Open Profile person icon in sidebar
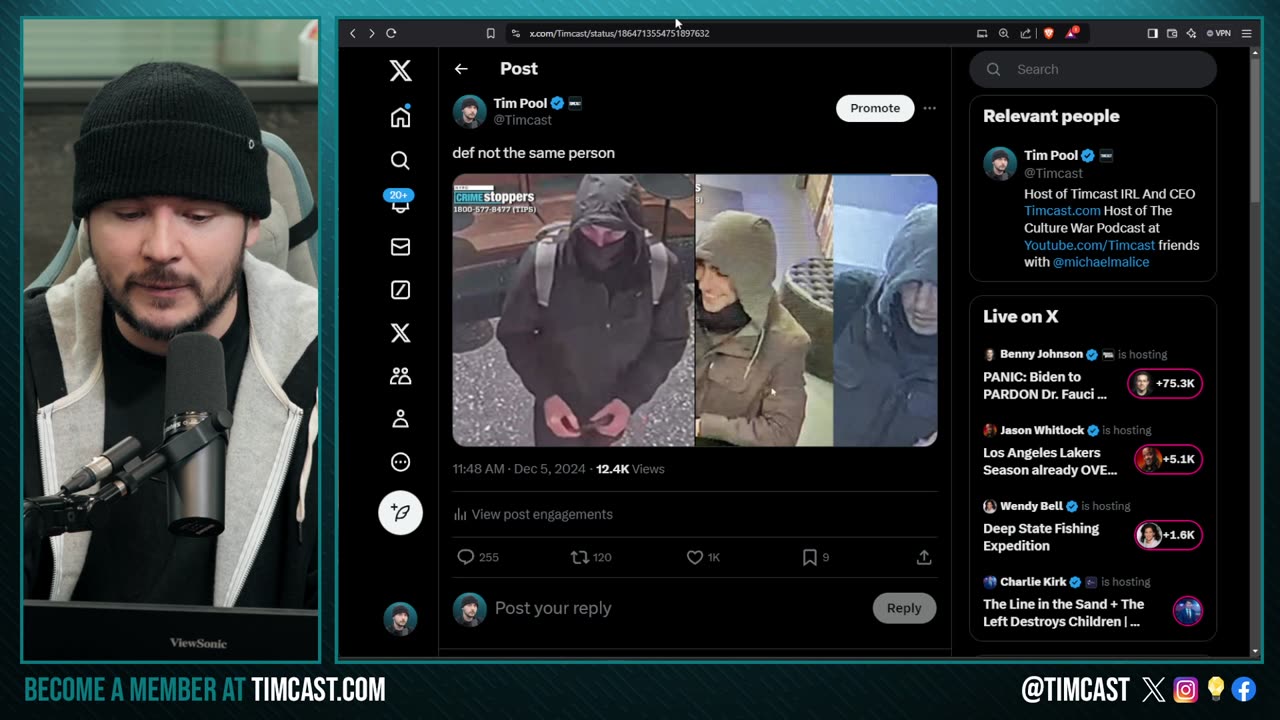The image size is (1280, 720). click(x=400, y=419)
